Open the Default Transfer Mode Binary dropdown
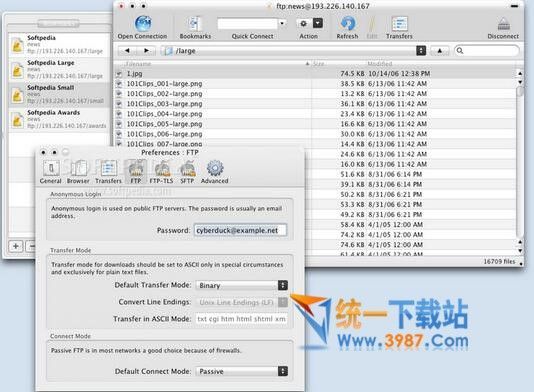The height and width of the screenshot is (392, 534). coord(242,285)
